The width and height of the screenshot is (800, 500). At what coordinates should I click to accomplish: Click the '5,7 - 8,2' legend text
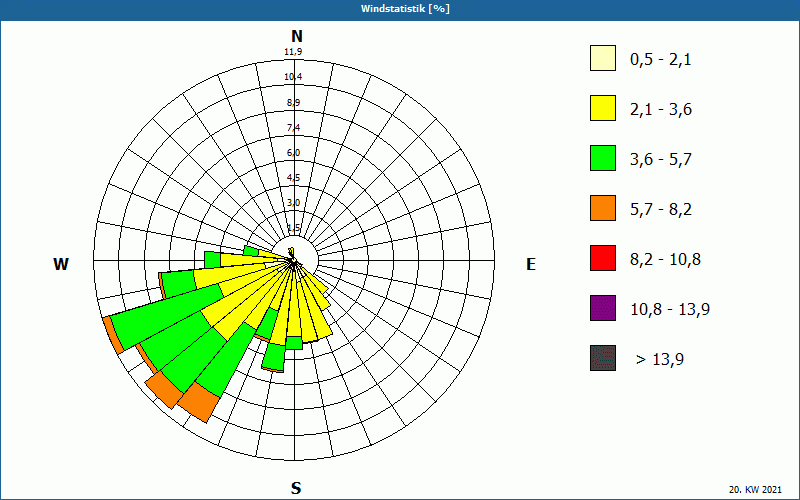(x=661, y=210)
